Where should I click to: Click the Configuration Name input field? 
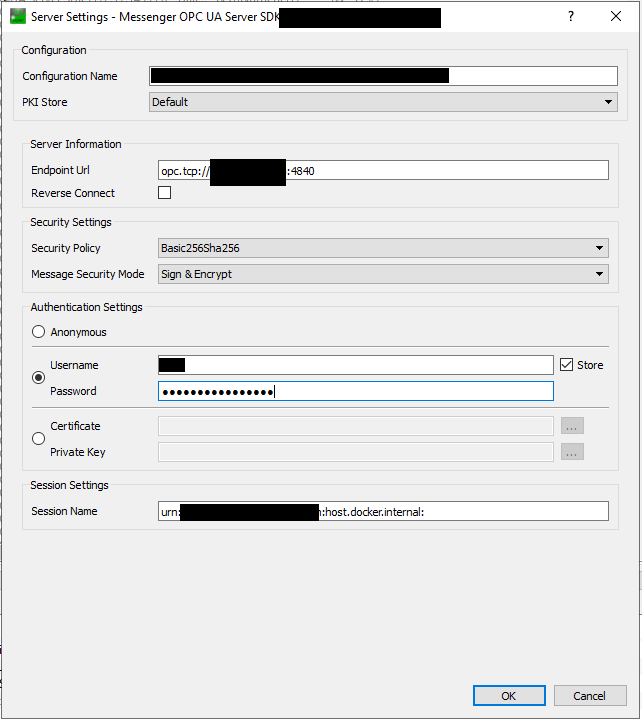pos(383,76)
